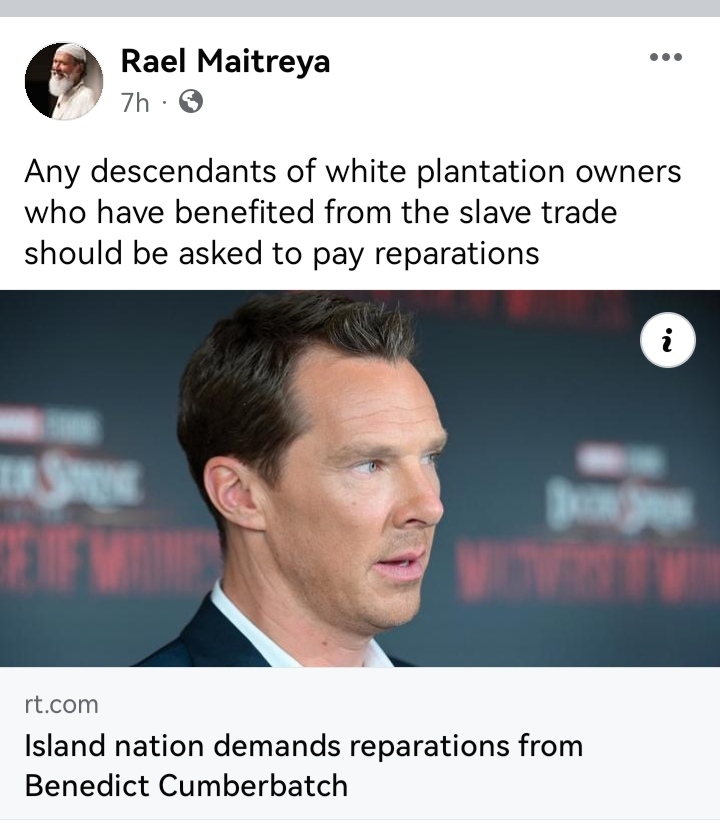The height and width of the screenshot is (823, 720).
Task: Open the post via the 7h timestamp
Action: [135, 102]
